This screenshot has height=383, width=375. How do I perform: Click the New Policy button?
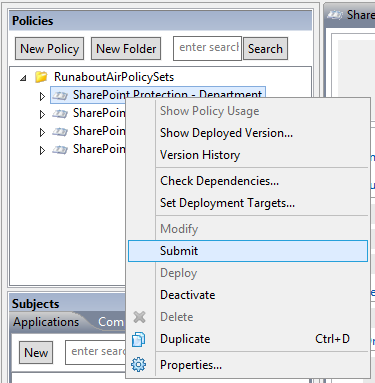[x=49, y=49]
